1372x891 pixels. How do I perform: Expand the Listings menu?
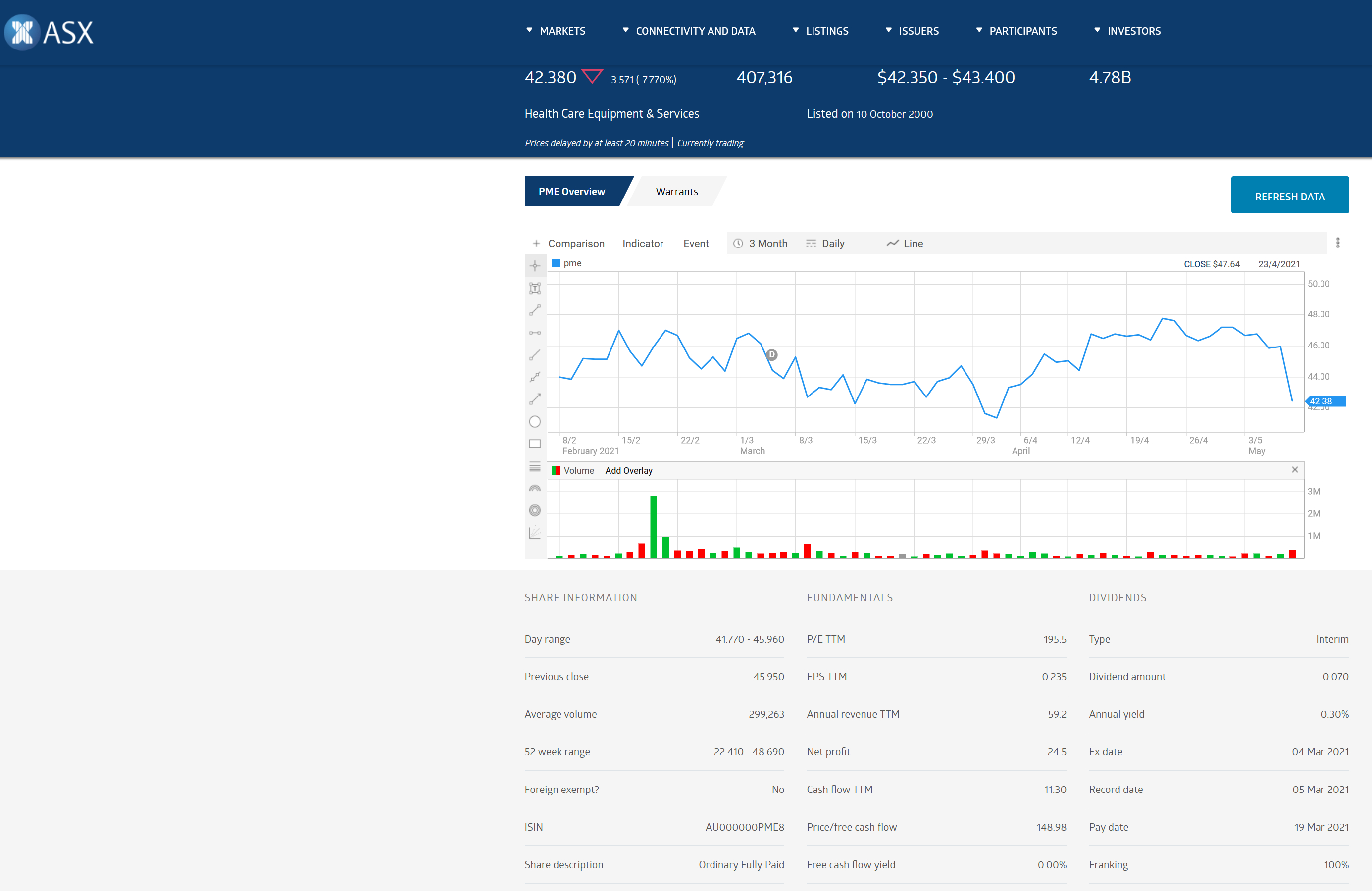820,31
